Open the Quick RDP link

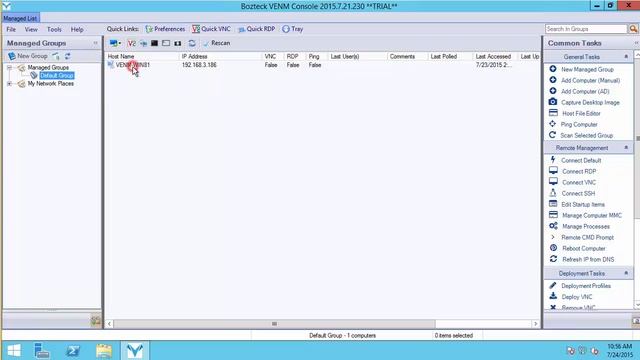256,29
